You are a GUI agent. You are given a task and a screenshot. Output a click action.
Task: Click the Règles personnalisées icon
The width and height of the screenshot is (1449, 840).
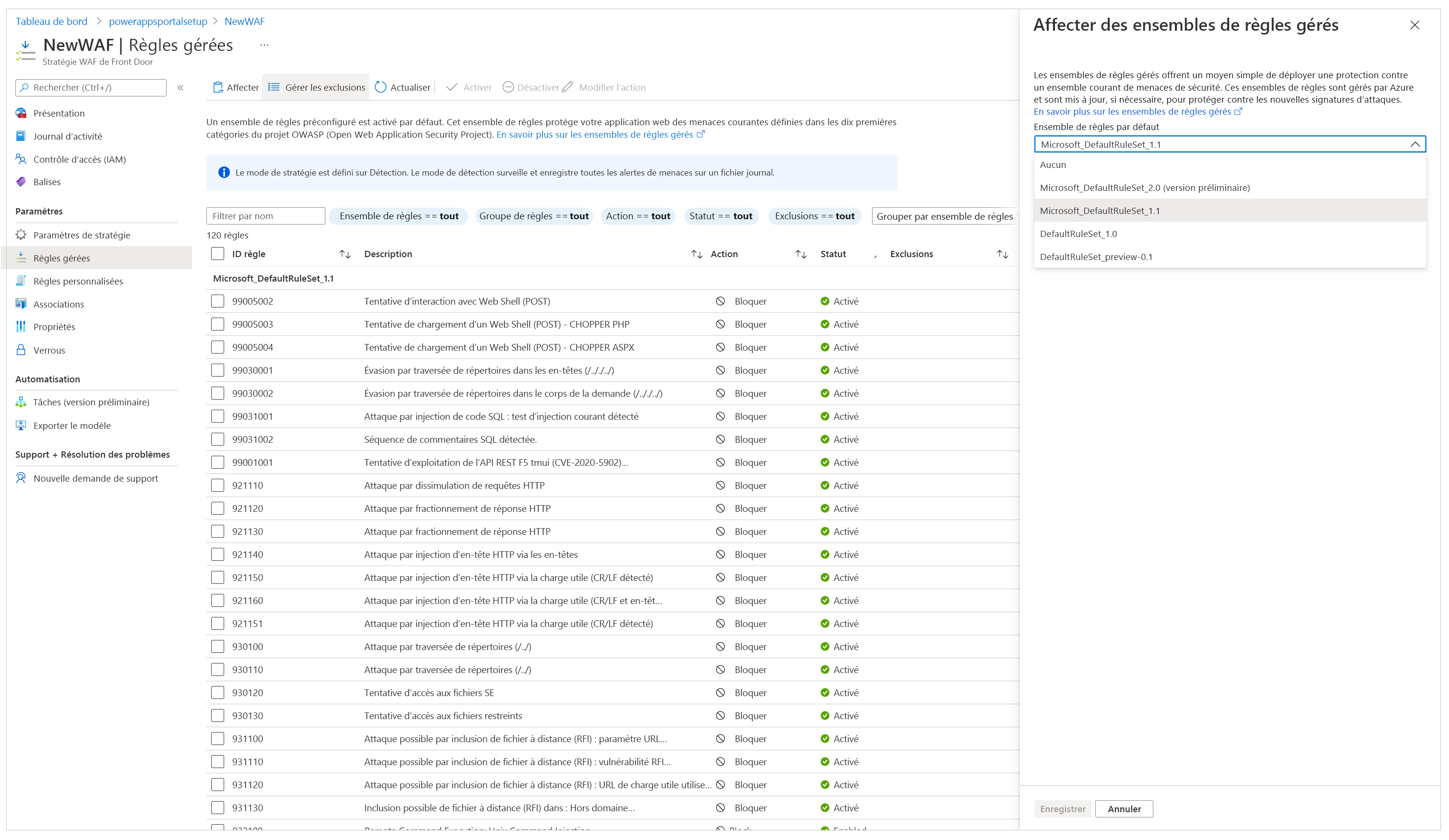pyautogui.click(x=21, y=281)
